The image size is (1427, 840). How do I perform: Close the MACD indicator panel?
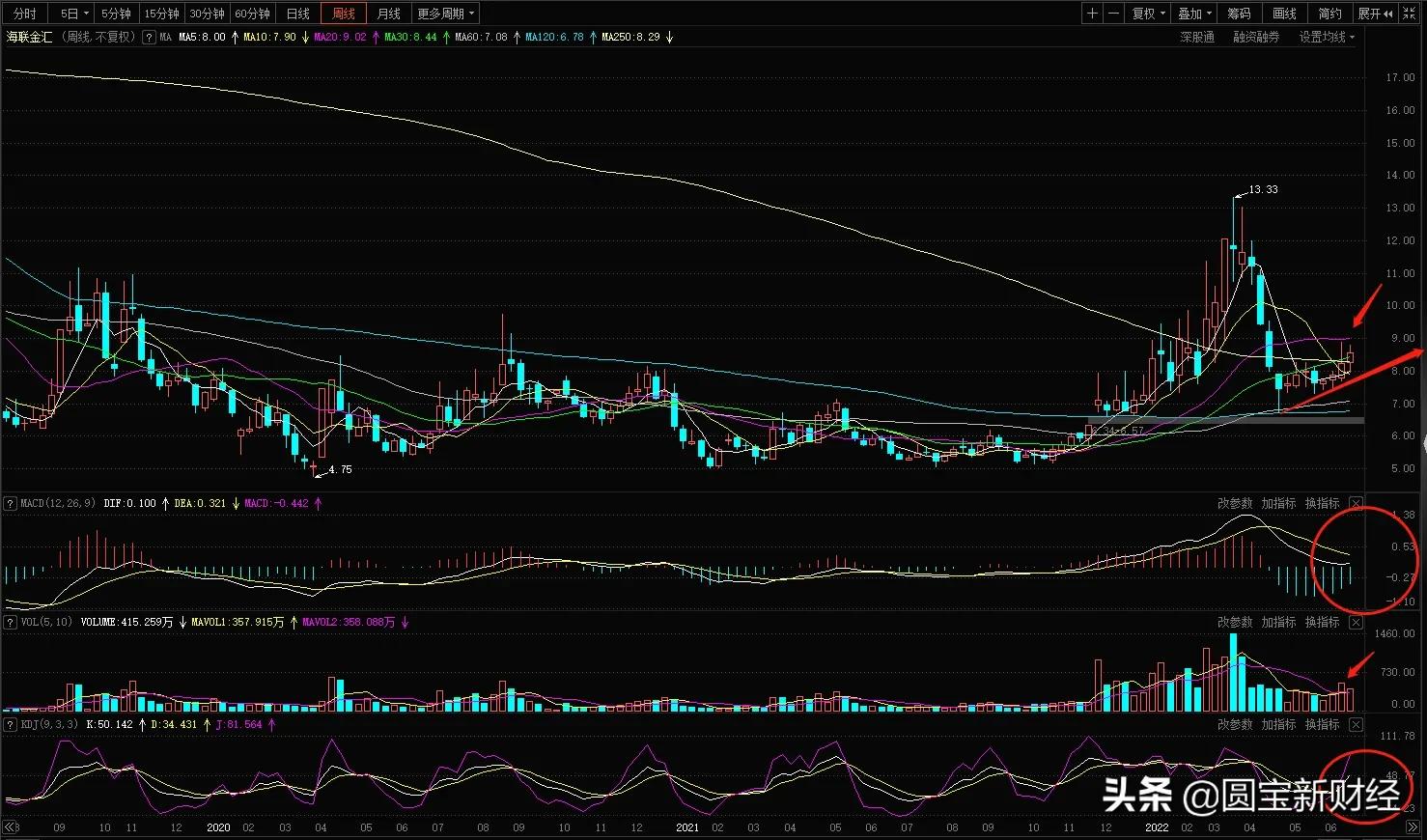pyautogui.click(x=1357, y=503)
